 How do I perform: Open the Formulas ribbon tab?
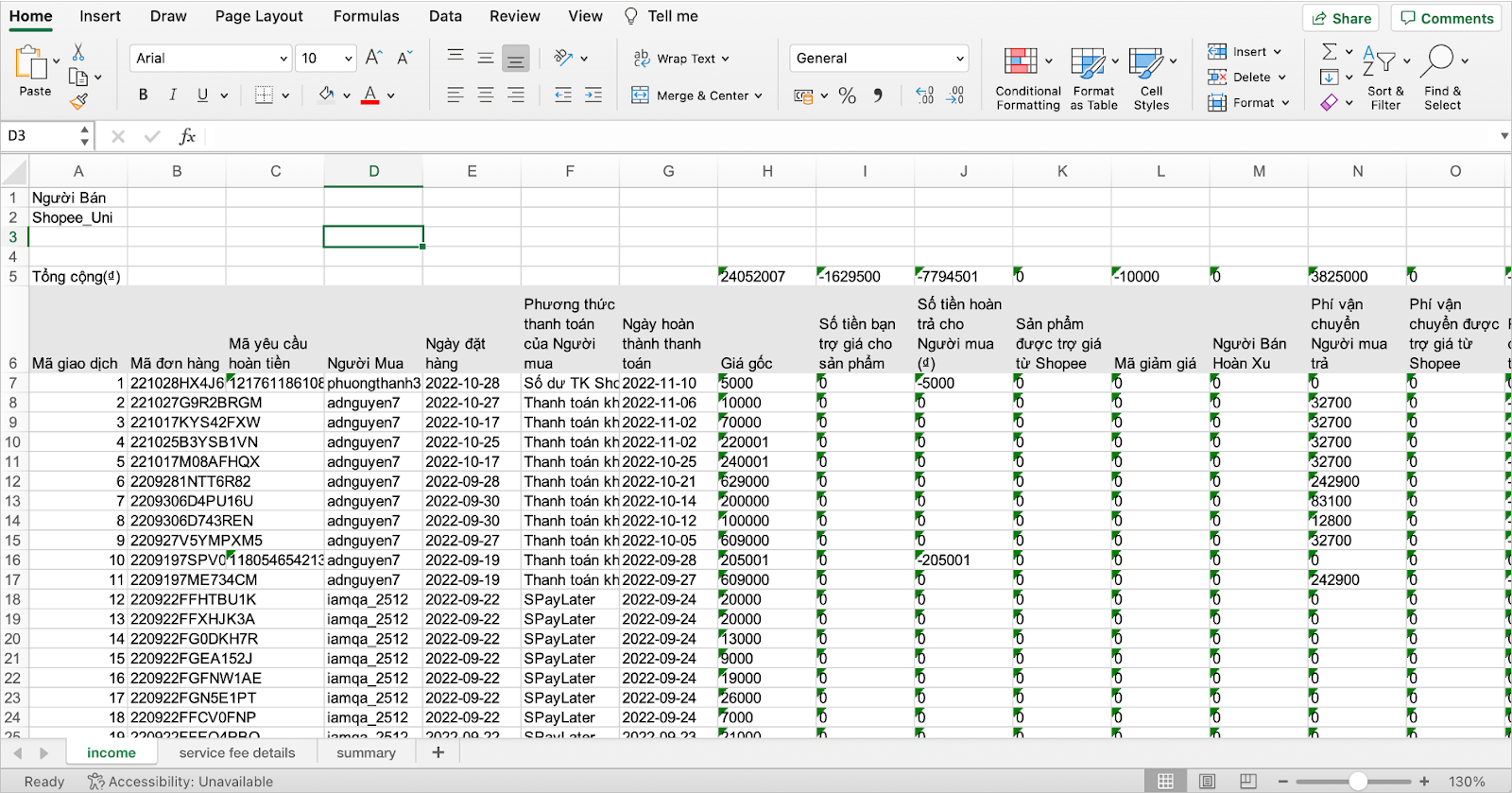click(x=366, y=16)
